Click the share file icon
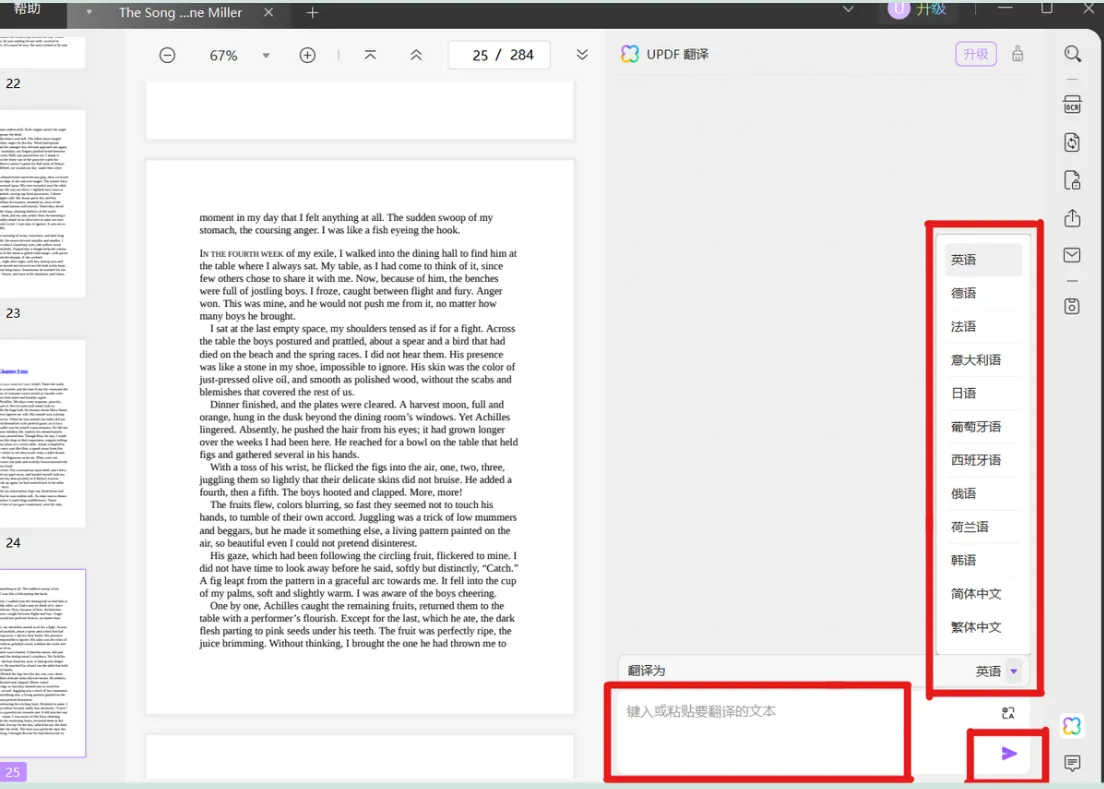Viewport: 1104px width, 789px height. pyautogui.click(x=1072, y=218)
